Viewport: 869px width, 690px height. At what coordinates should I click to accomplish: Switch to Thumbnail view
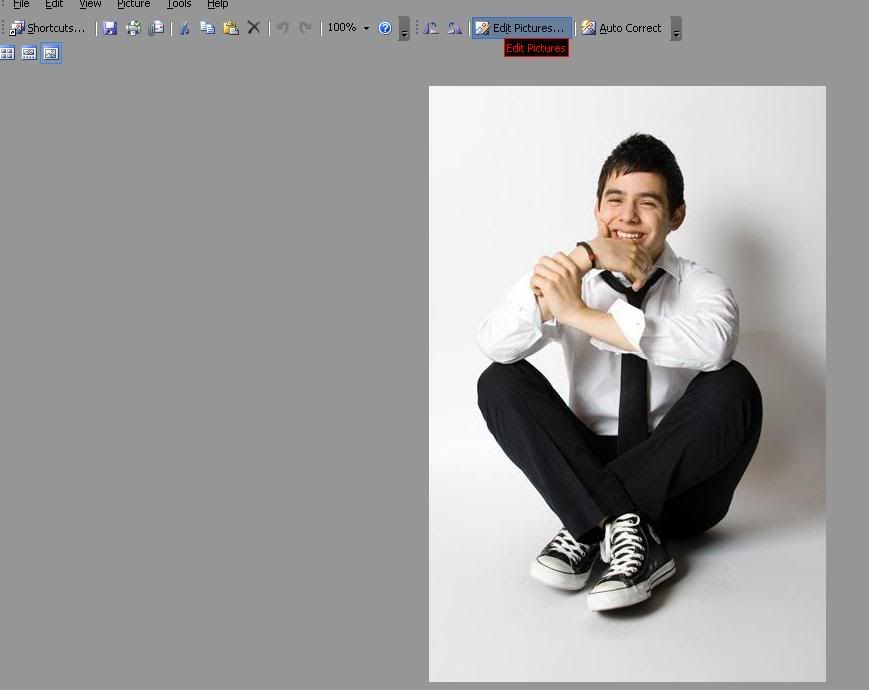tap(7, 53)
